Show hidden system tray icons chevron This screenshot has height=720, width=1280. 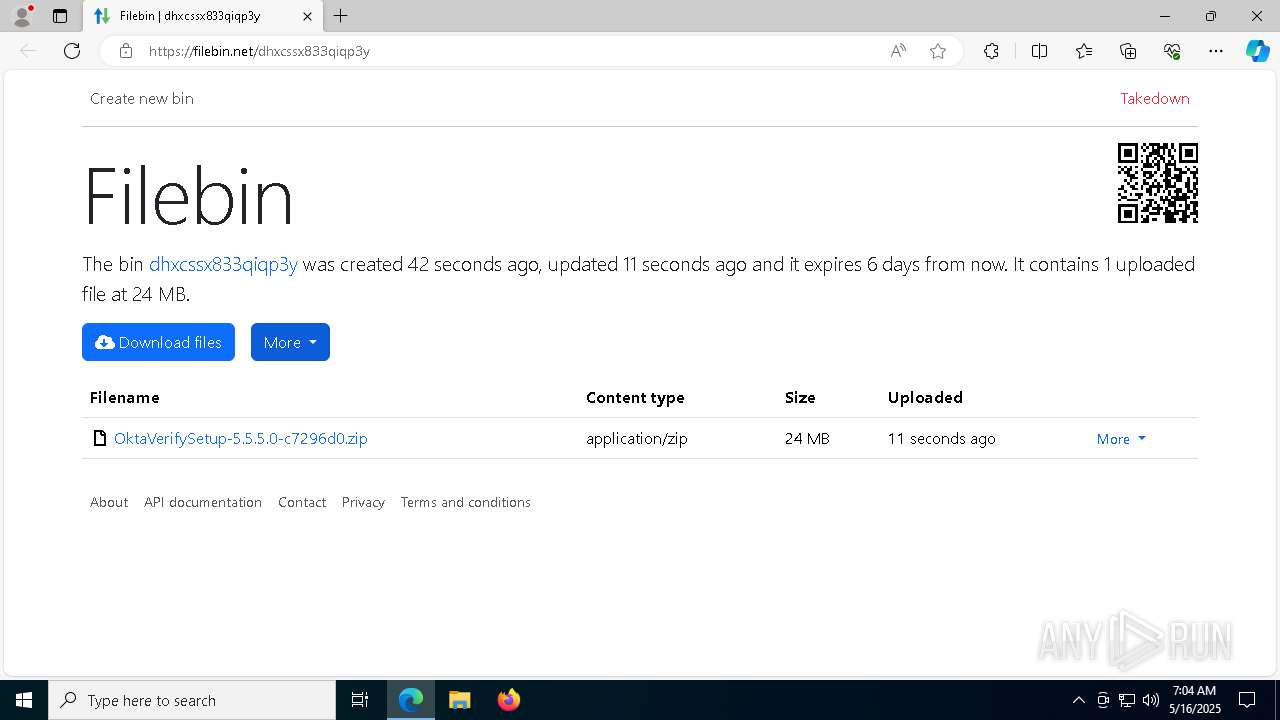click(x=1078, y=700)
